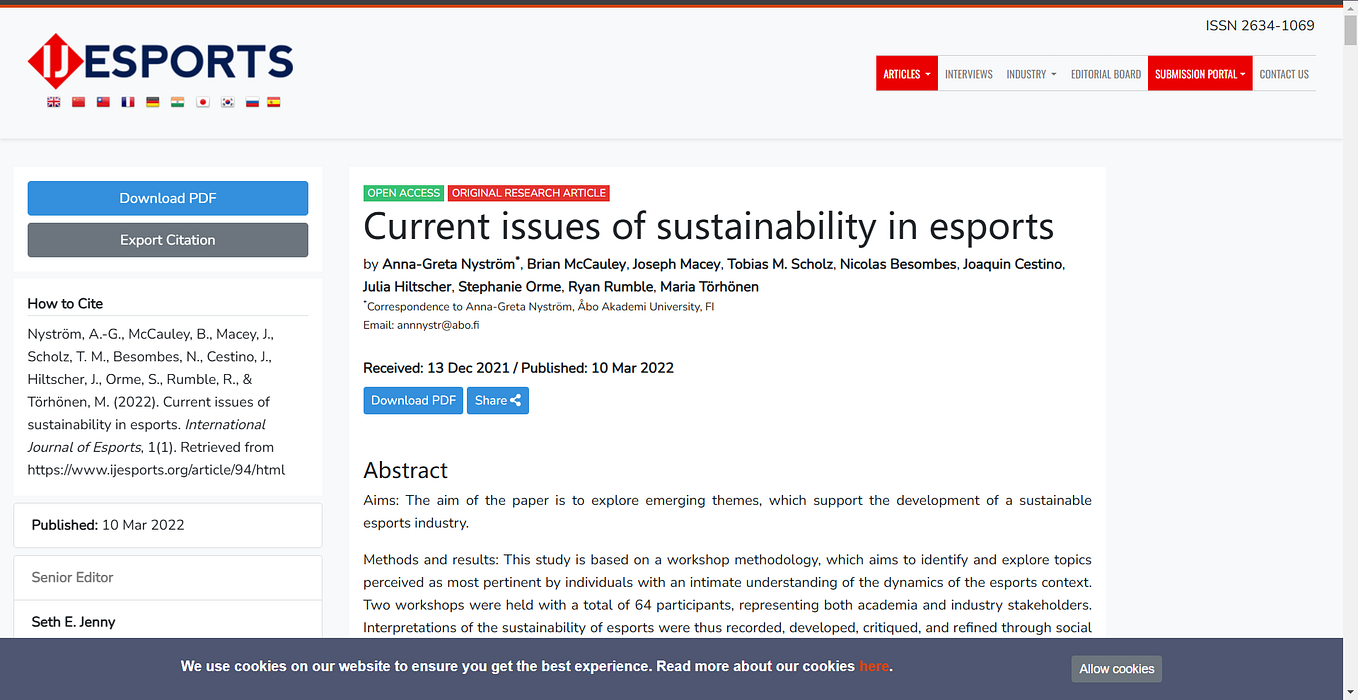
Task: Choose the Russia flag icon
Action: click(x=253, y=102)
